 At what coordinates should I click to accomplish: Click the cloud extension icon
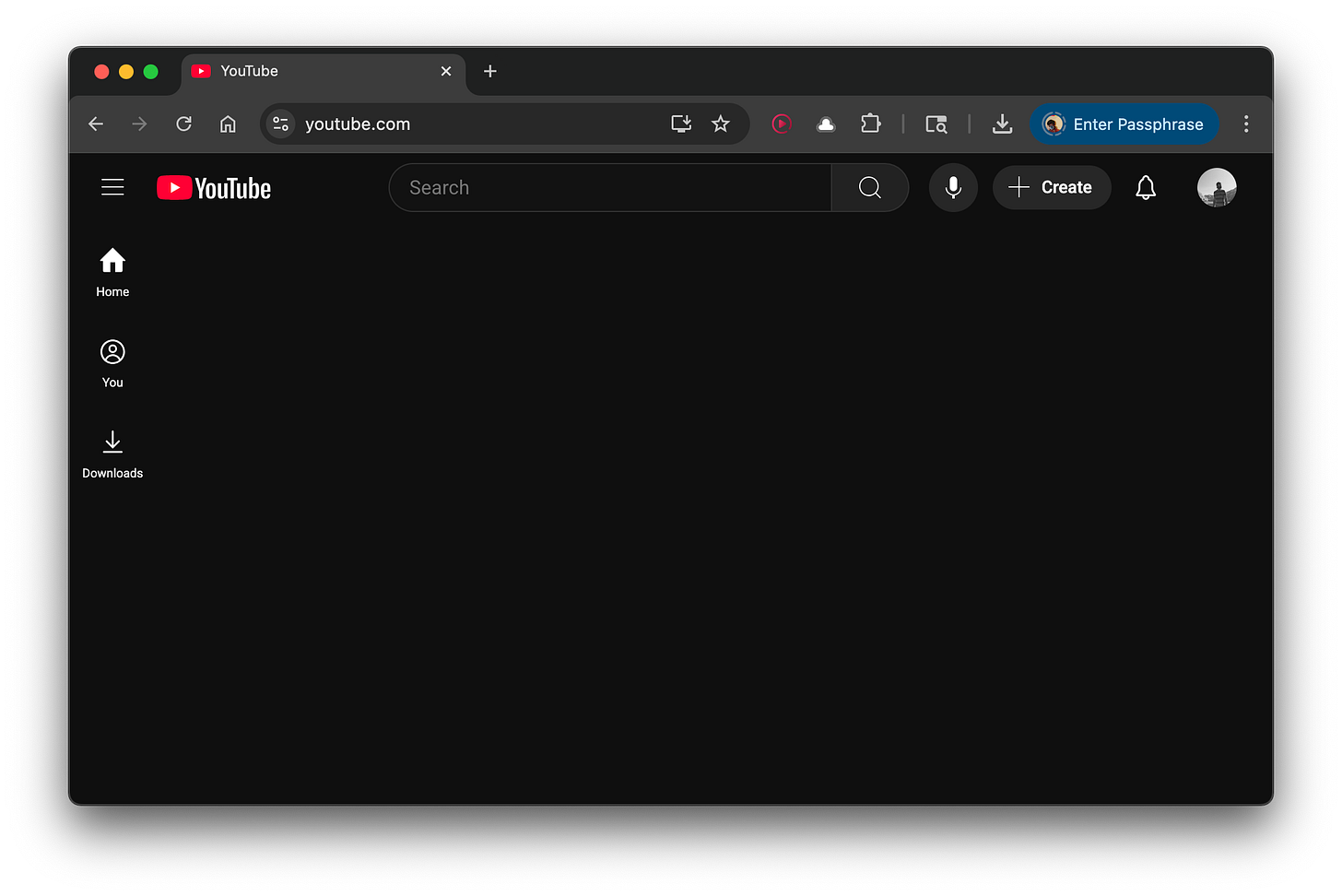[x=826, y=124]
